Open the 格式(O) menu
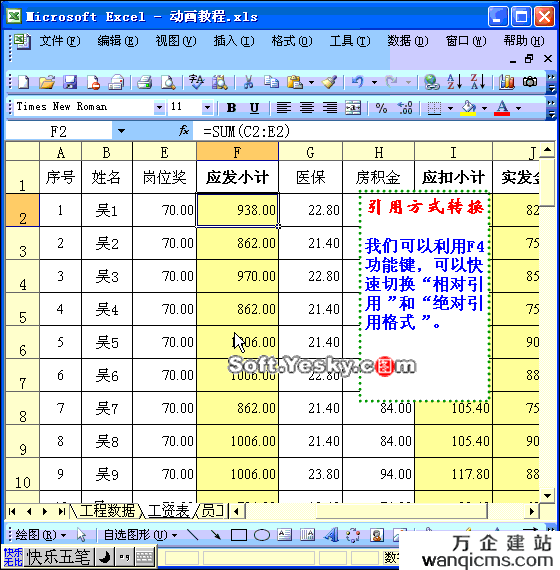The height and width of the screenshot is (570, 560). pos(292,41)
